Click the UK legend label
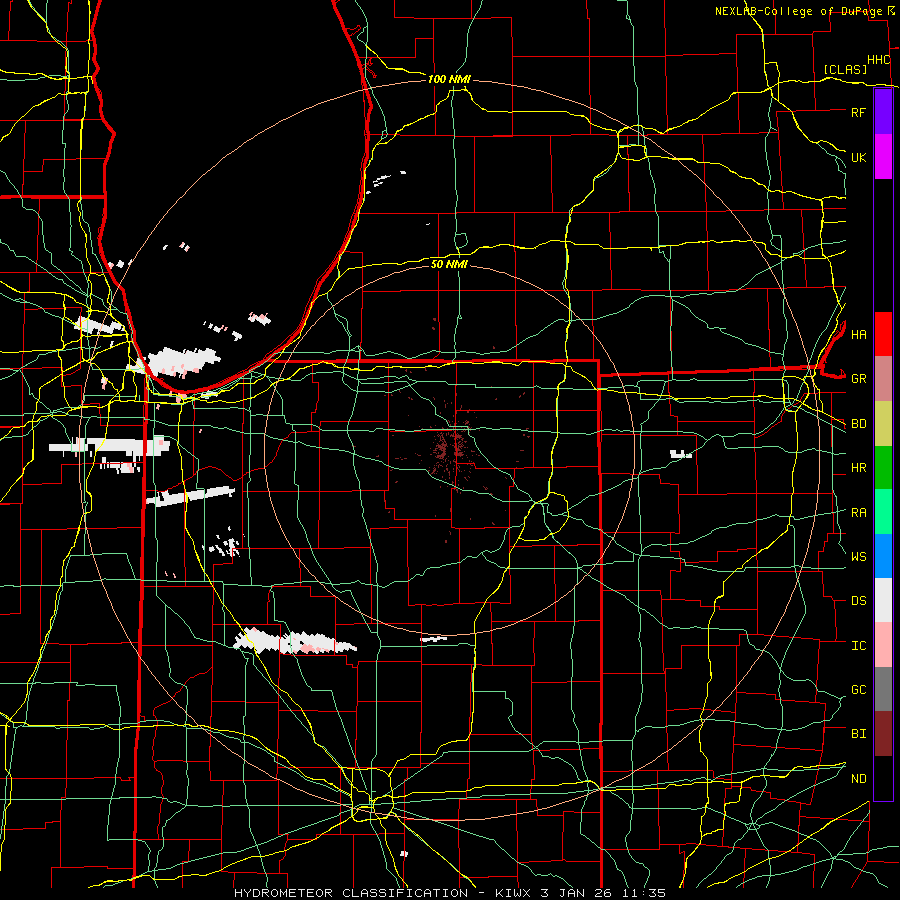This screenshot has height=900, width=900. coord(858,157)
